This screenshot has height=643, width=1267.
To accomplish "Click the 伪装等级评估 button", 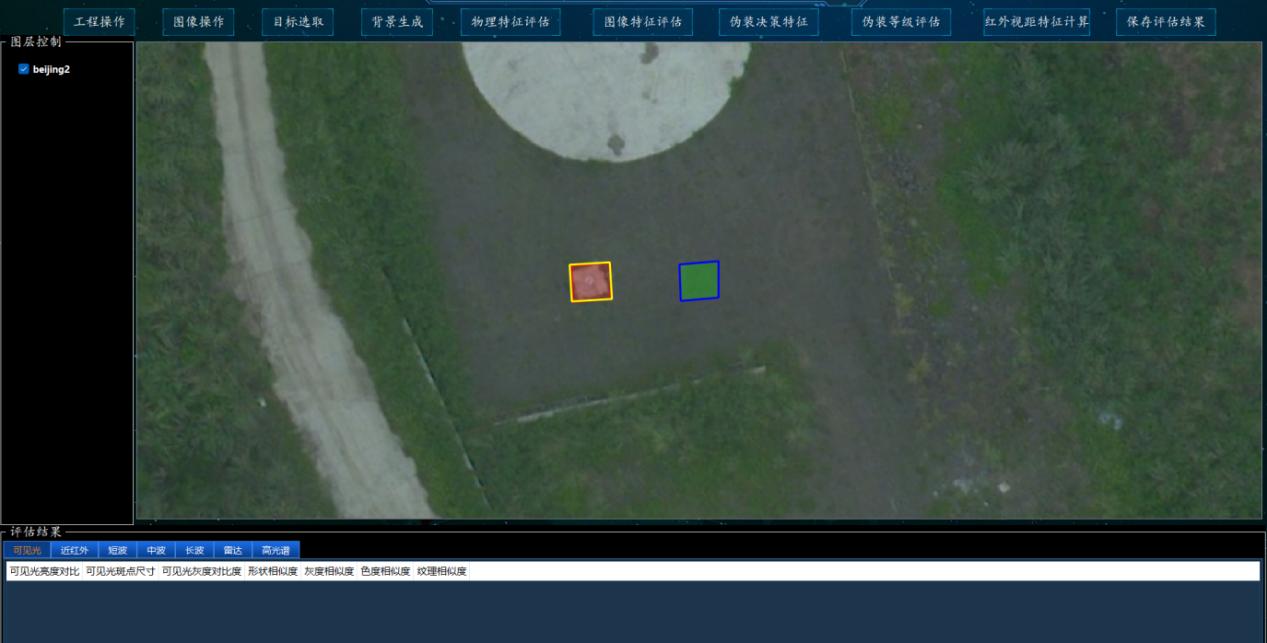I will click(901, 22).
